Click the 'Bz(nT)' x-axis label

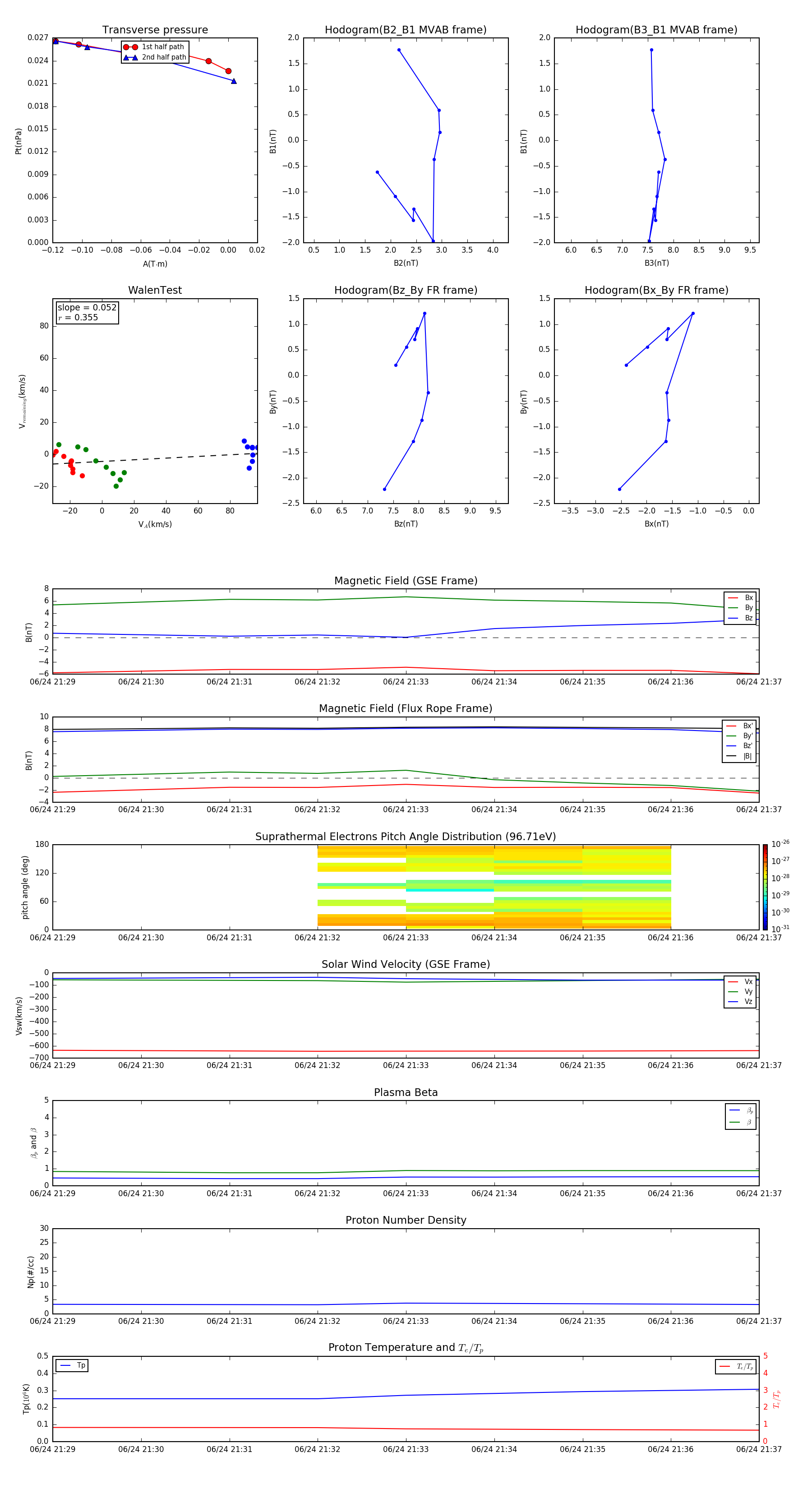pos(406,524)
